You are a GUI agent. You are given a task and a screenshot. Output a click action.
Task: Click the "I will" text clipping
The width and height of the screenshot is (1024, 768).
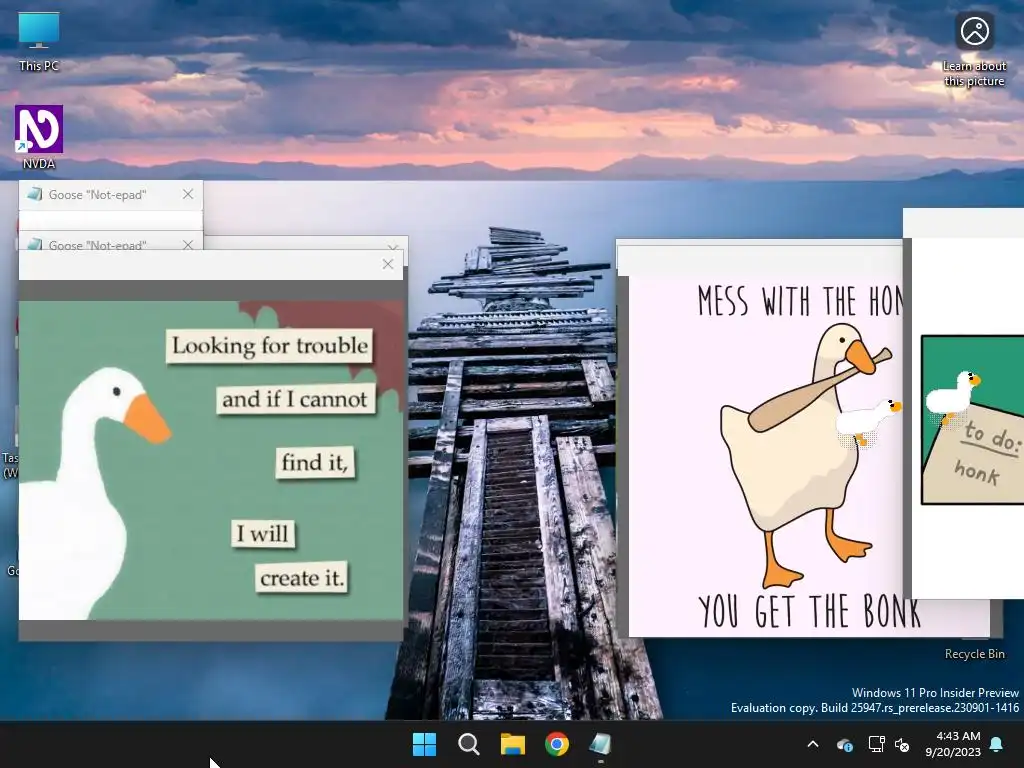[263, 534]
